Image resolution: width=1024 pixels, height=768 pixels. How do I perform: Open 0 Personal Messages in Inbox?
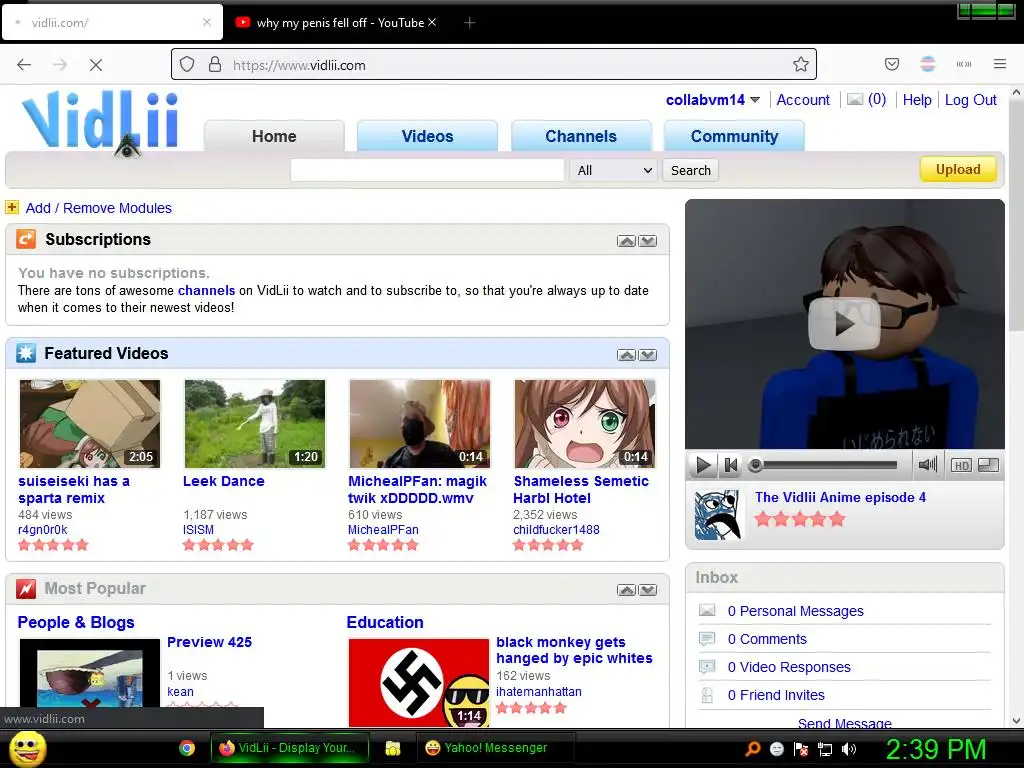click(x=795, y=611)
